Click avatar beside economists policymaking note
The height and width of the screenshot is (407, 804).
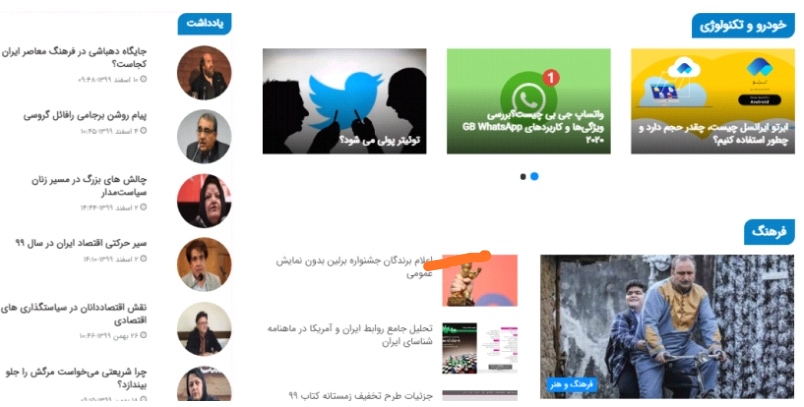204,329
